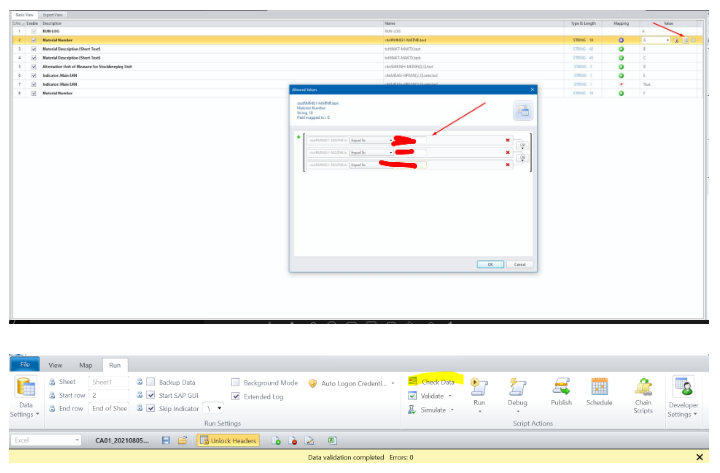Click the Chain Scripts icon

pos(641,390)
